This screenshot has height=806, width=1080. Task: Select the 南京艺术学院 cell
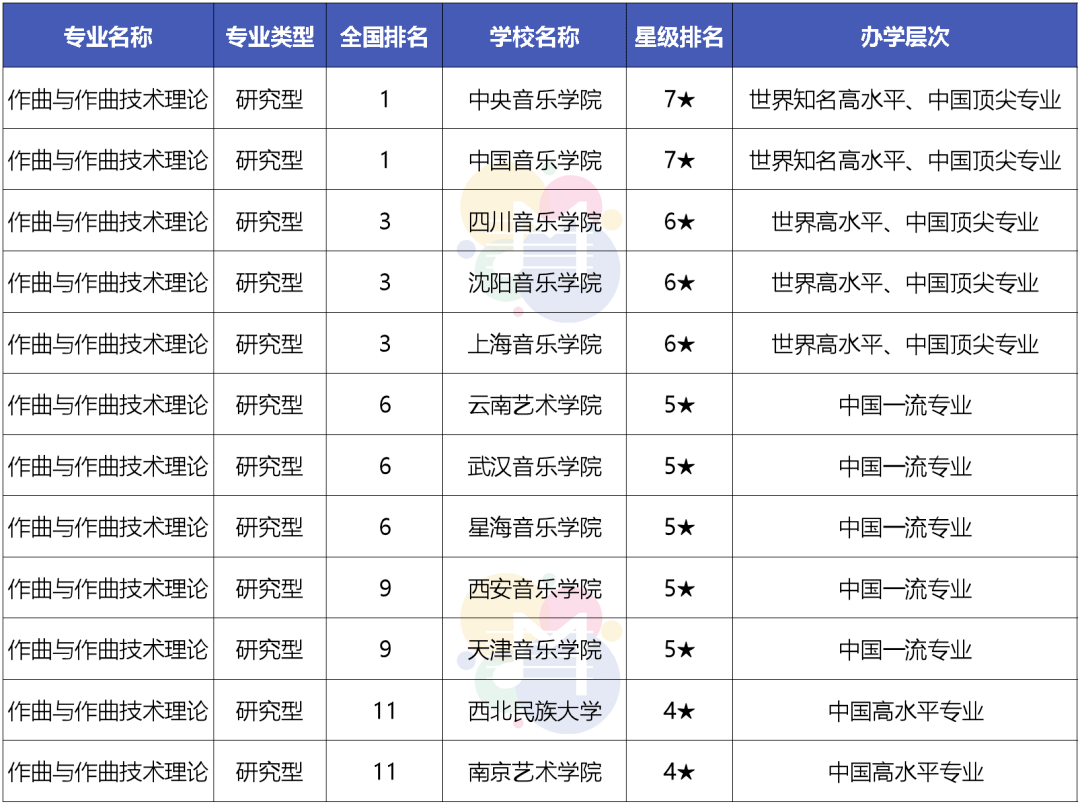[x=535, y=772]
